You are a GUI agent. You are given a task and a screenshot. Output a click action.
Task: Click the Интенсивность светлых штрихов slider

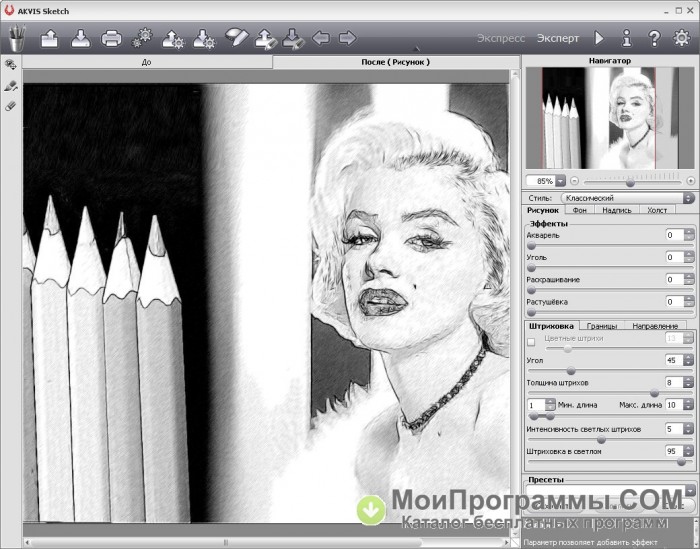pos(610,440)
